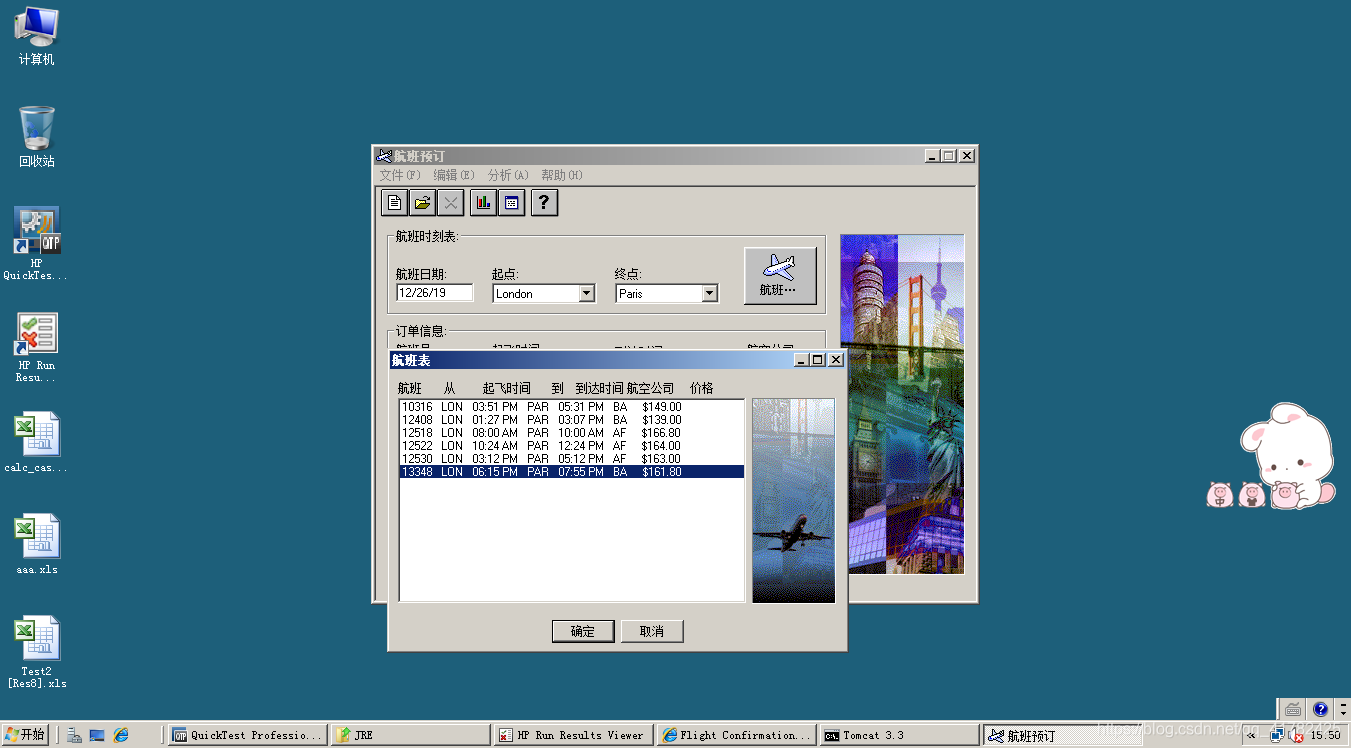Expand hidden tray icons chevron
Viewport: 1351px width, 748px height.
[1251, 735]
